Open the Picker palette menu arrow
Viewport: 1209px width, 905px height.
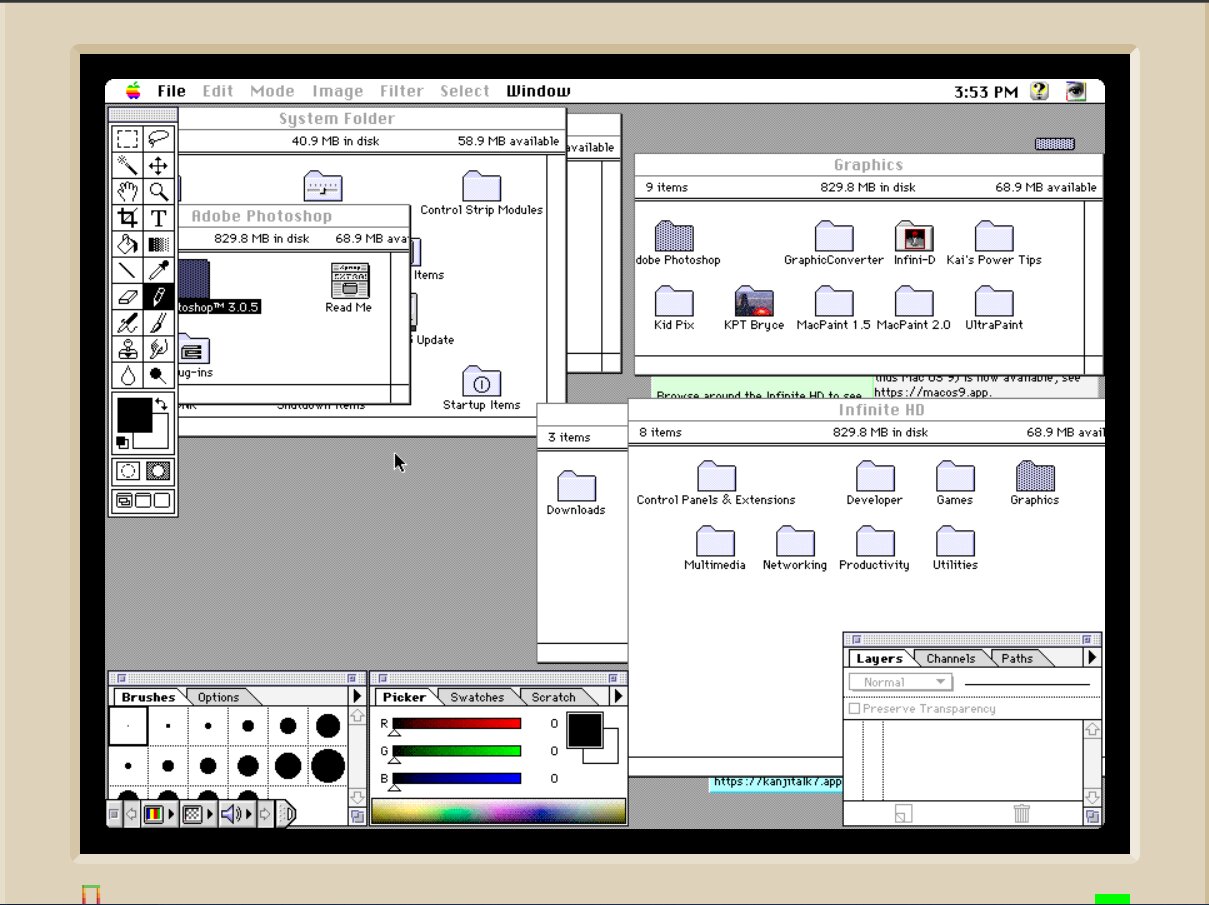click(x=617, y=696)
